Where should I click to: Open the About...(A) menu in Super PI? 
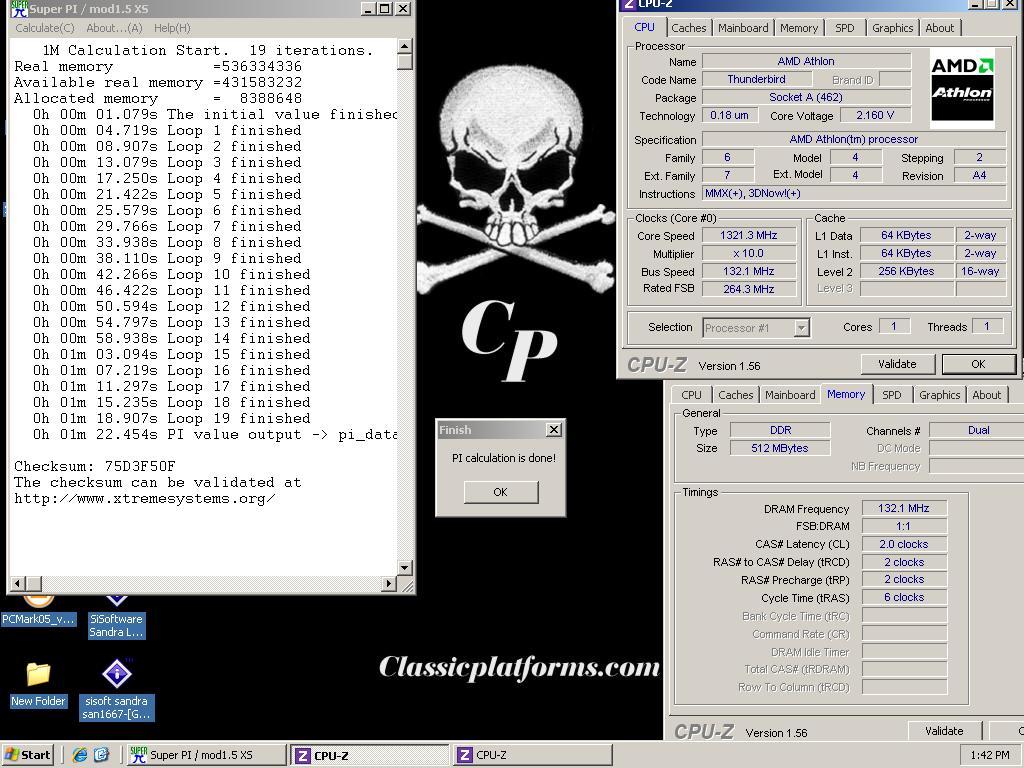[x=114, y=28]
